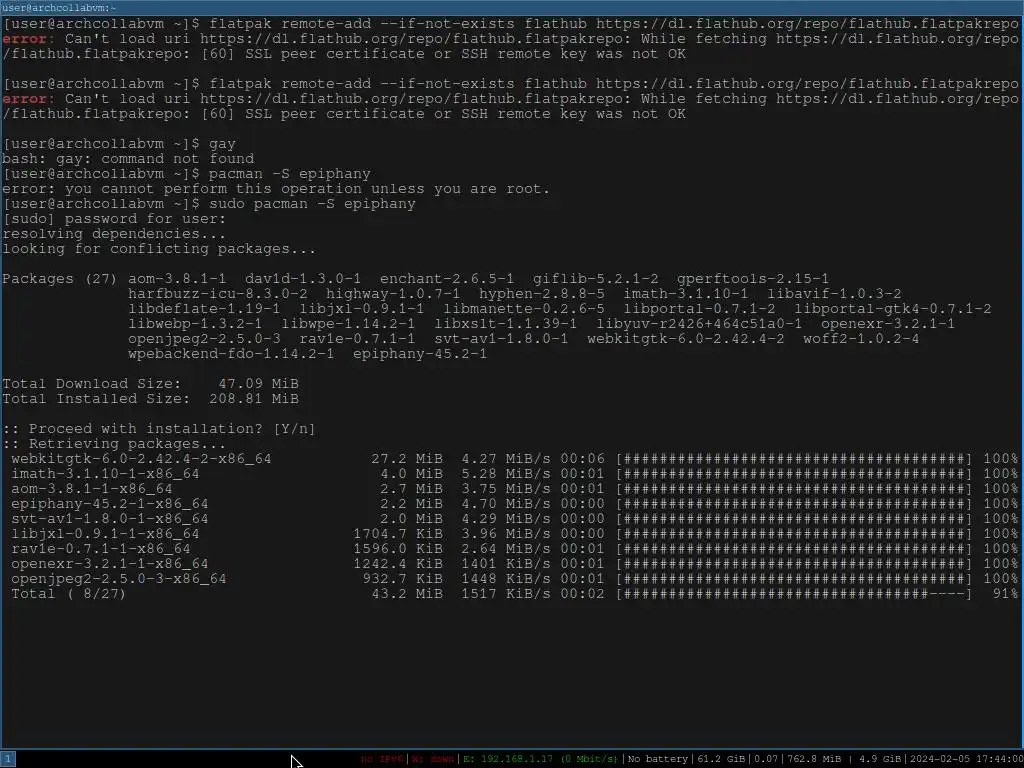The width and height of the screenshot is (1024, 768).
Task: Click package name 'libxslt-1.1.39-1'
Action: 505,324
